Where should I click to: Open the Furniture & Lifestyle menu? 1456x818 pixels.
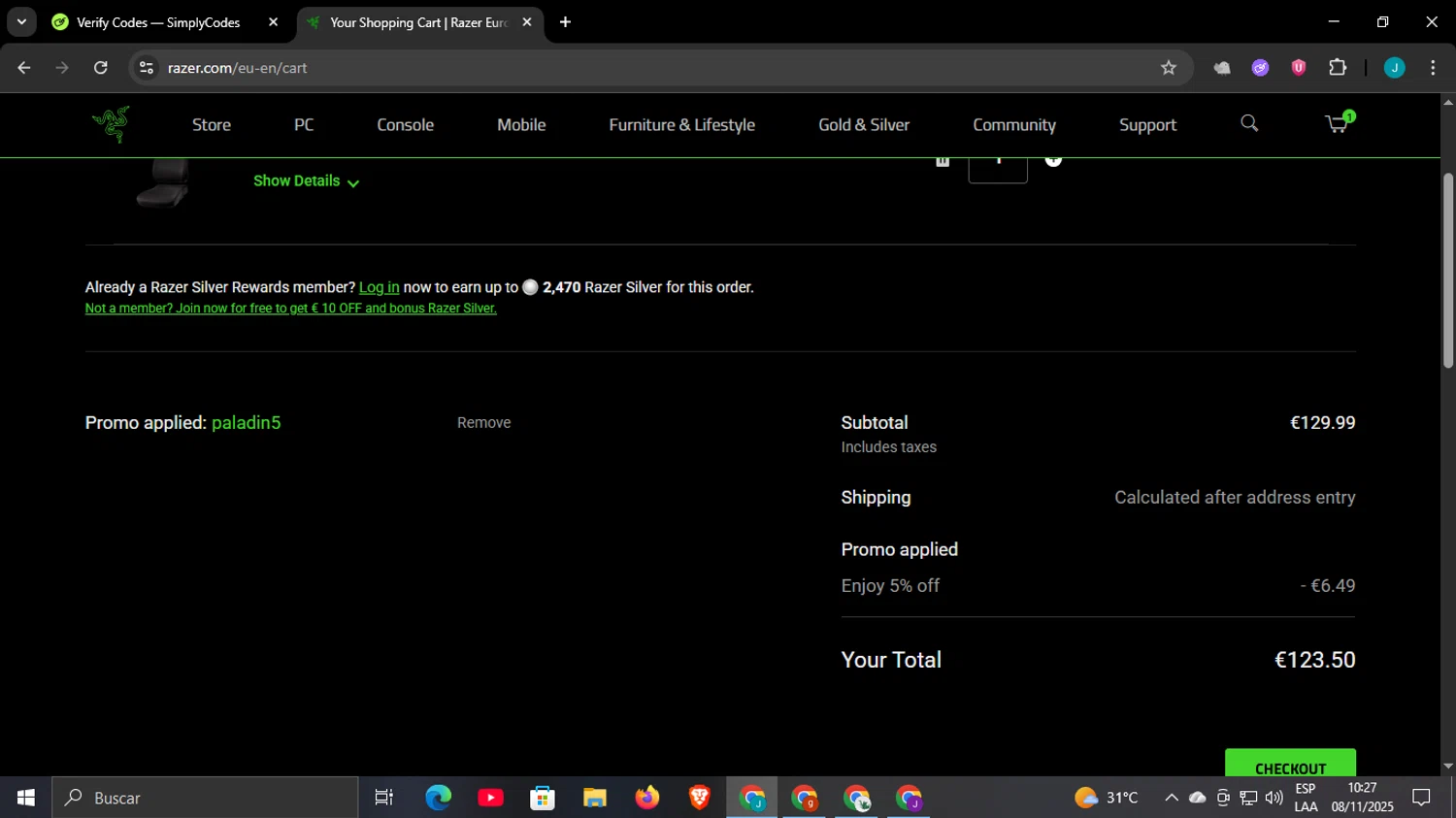coord(682,125)
